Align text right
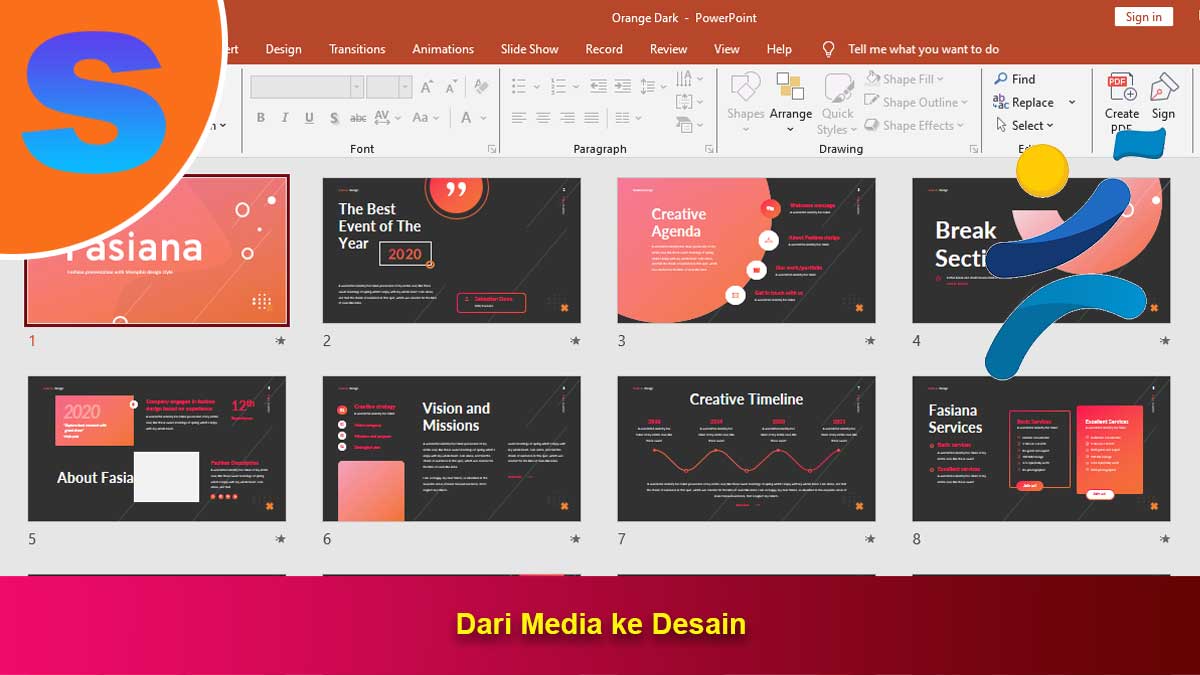 coord(567,118)
